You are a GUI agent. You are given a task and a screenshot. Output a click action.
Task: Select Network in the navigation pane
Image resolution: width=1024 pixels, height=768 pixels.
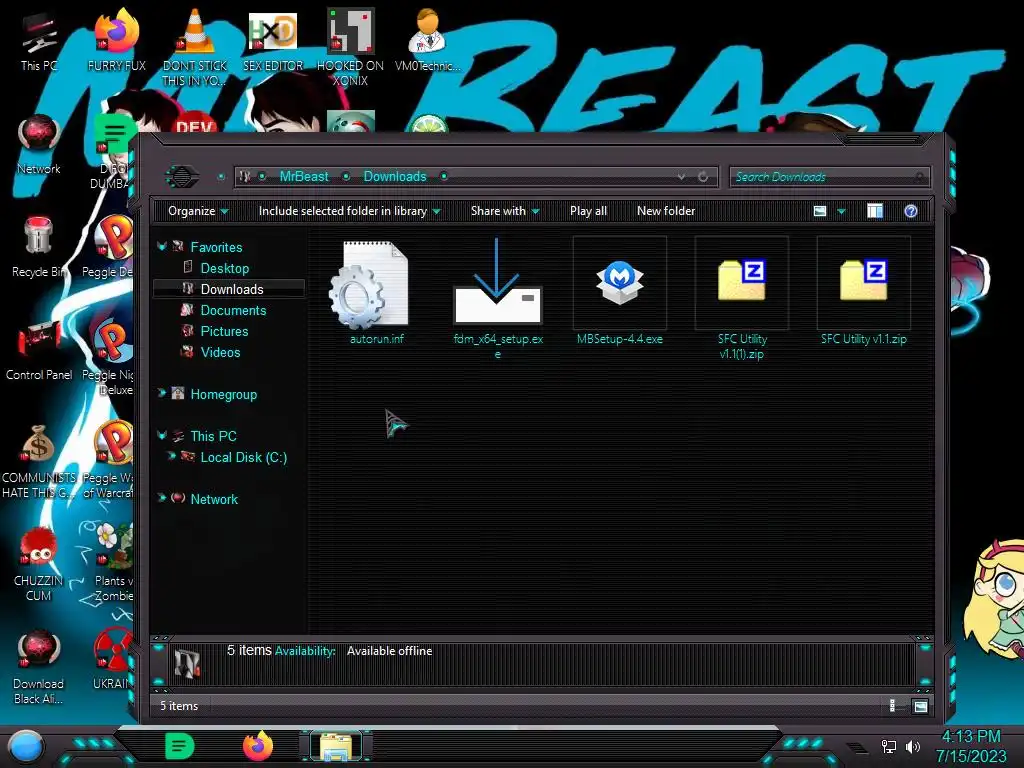tap(214, 499)
